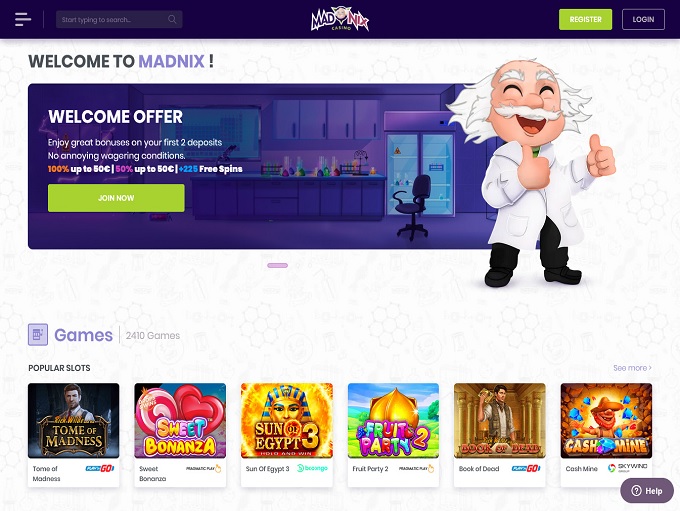Select the active banner carousel indicator
Viewport: 680px width, 511px height.
point(278,265)
